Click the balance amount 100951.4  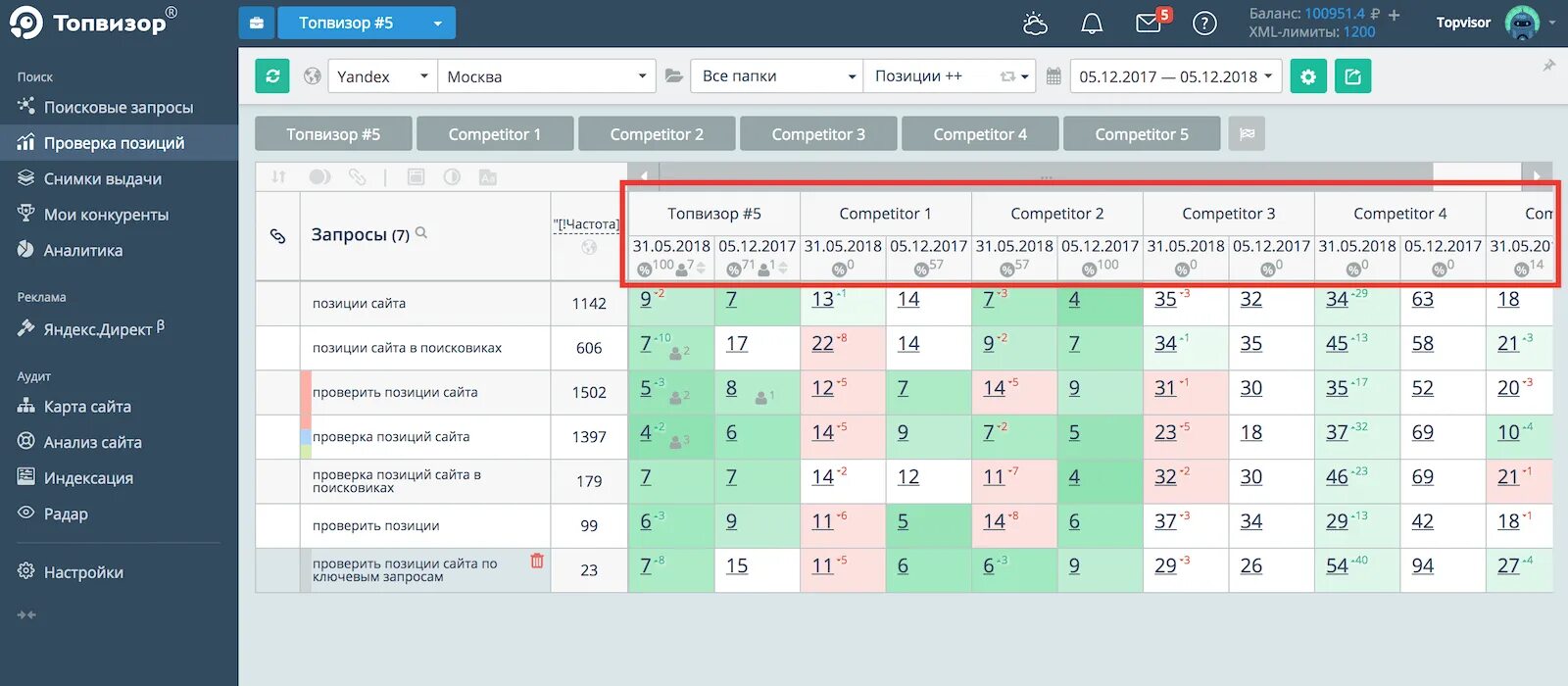point(1335,14)
